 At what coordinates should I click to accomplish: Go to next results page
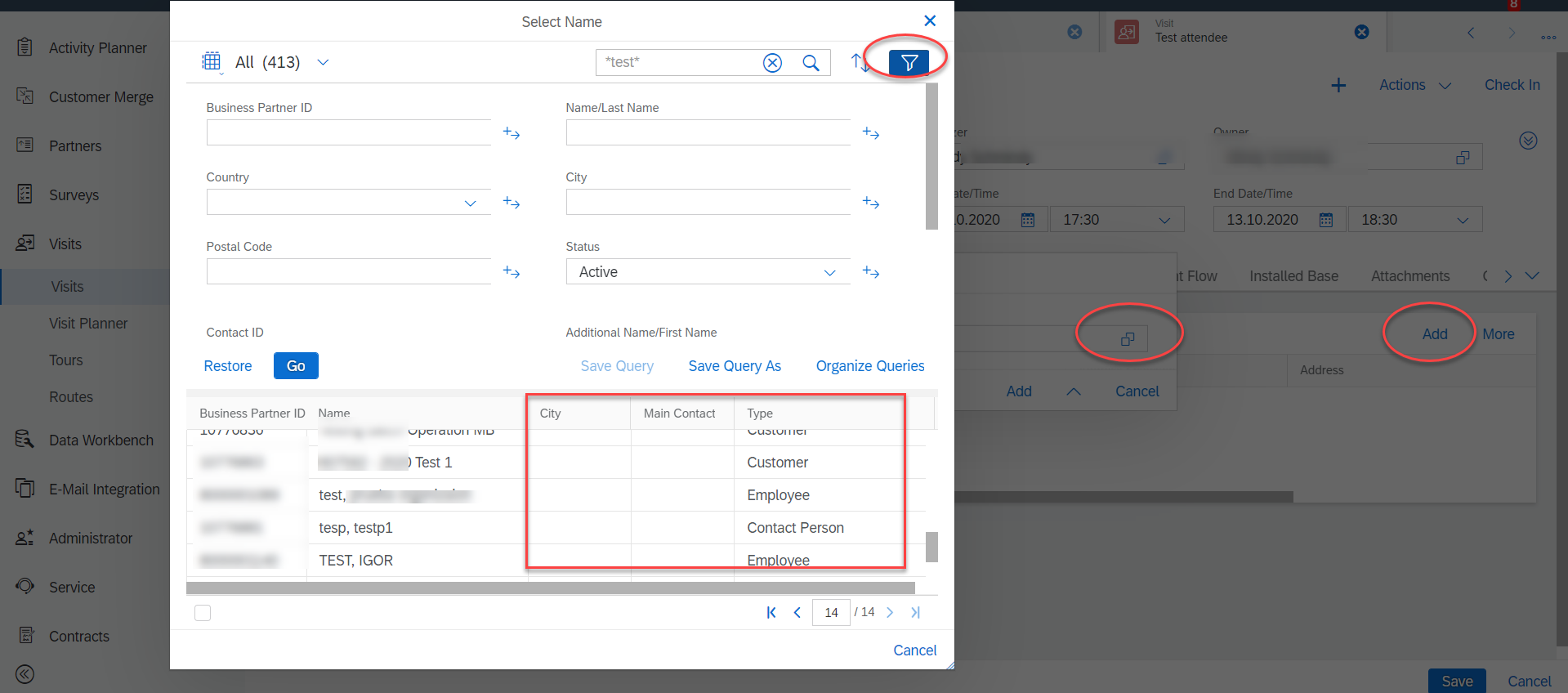(890, 612)
